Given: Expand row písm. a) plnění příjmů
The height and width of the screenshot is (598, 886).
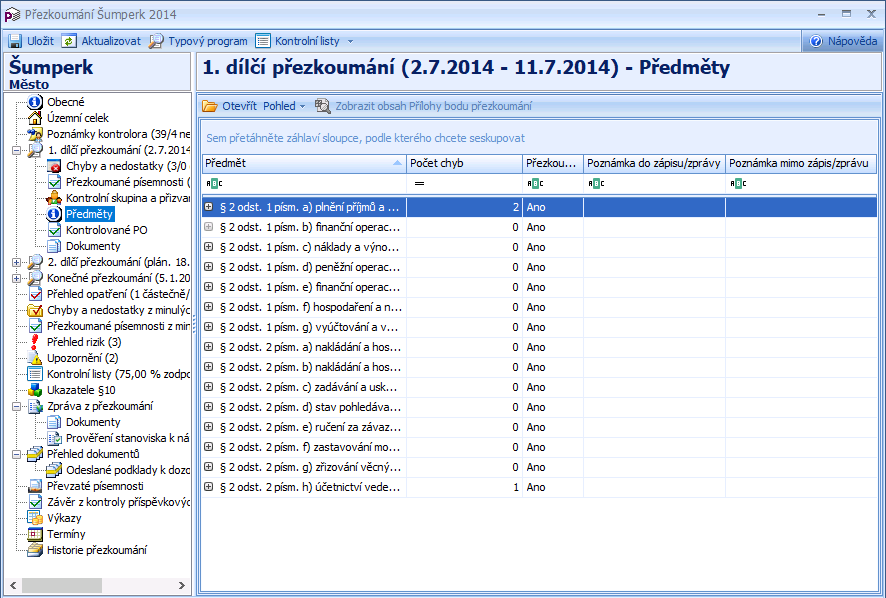Looking at the screenshot, I should [209, 207].
